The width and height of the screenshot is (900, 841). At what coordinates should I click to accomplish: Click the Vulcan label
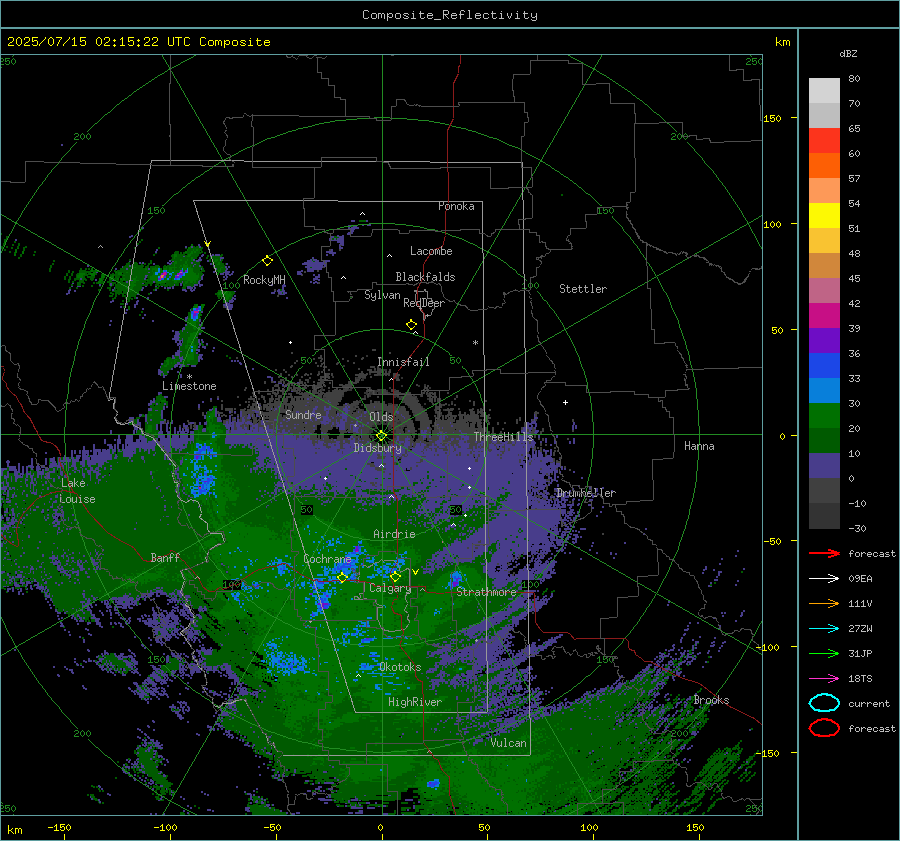coord(508,743)
